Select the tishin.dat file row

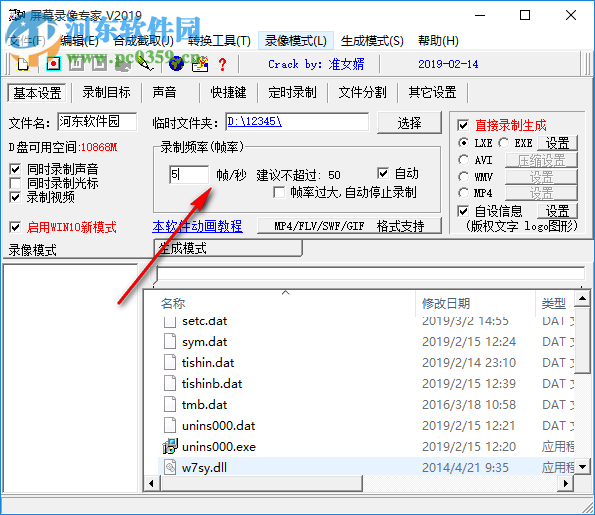click(x=366, y=362)
